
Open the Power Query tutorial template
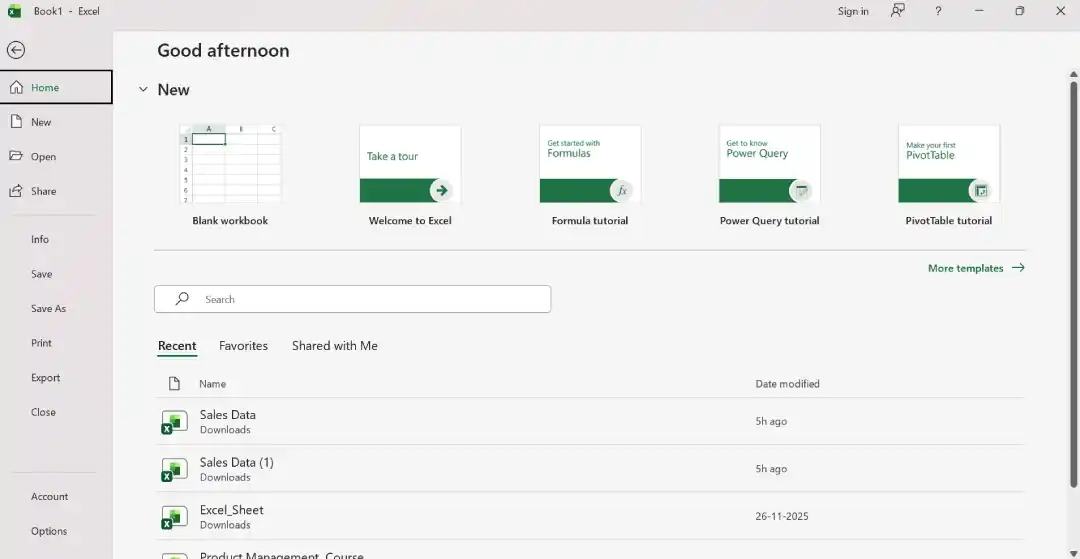coord(769,164)
